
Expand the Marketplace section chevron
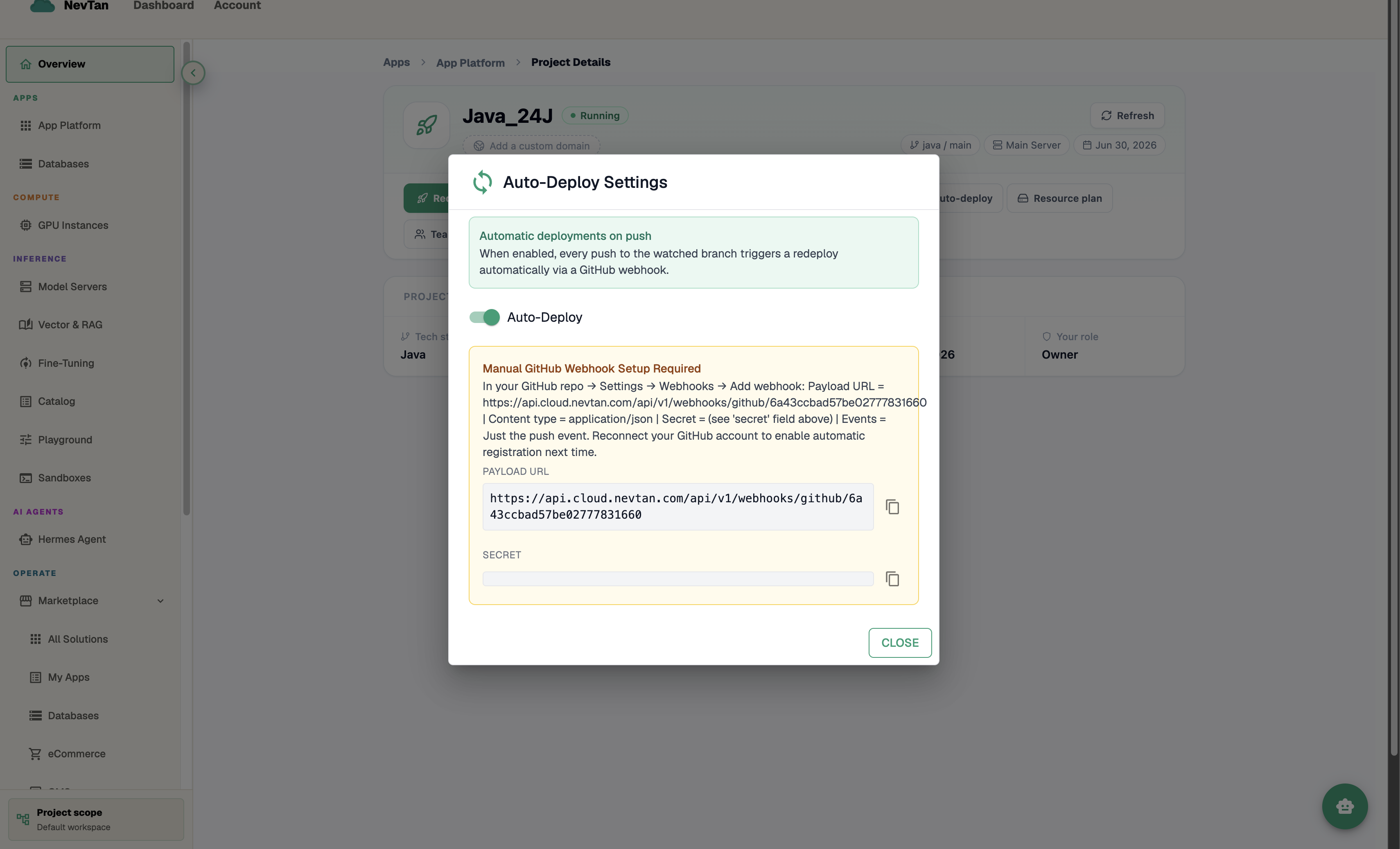pos(160,601)
